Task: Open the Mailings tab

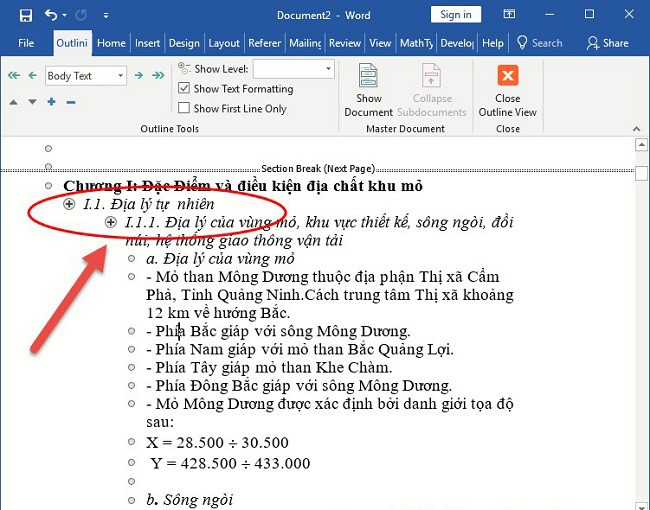Action: 305,43
